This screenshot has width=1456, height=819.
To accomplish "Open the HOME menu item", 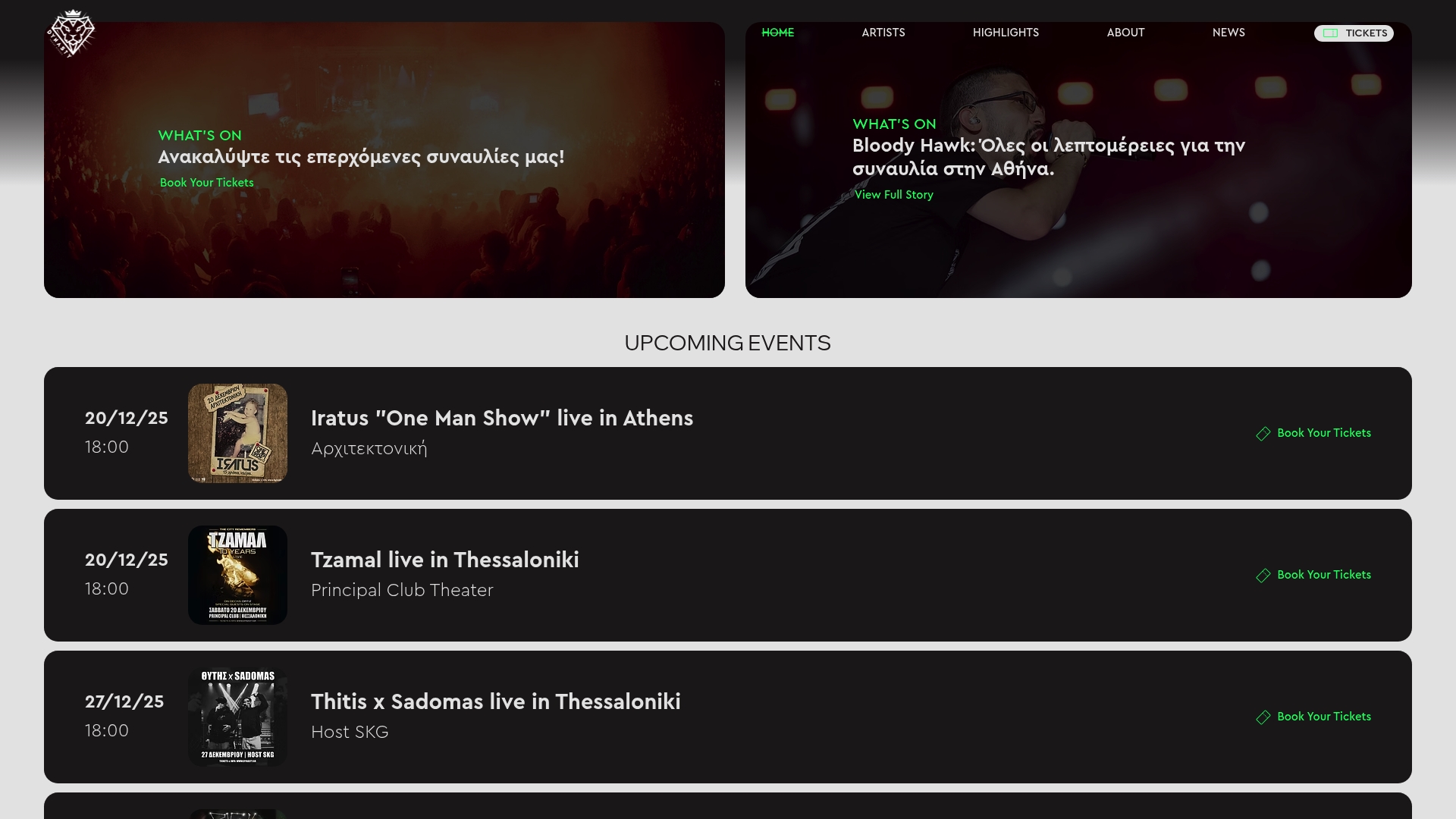I will tap(777, 33).
